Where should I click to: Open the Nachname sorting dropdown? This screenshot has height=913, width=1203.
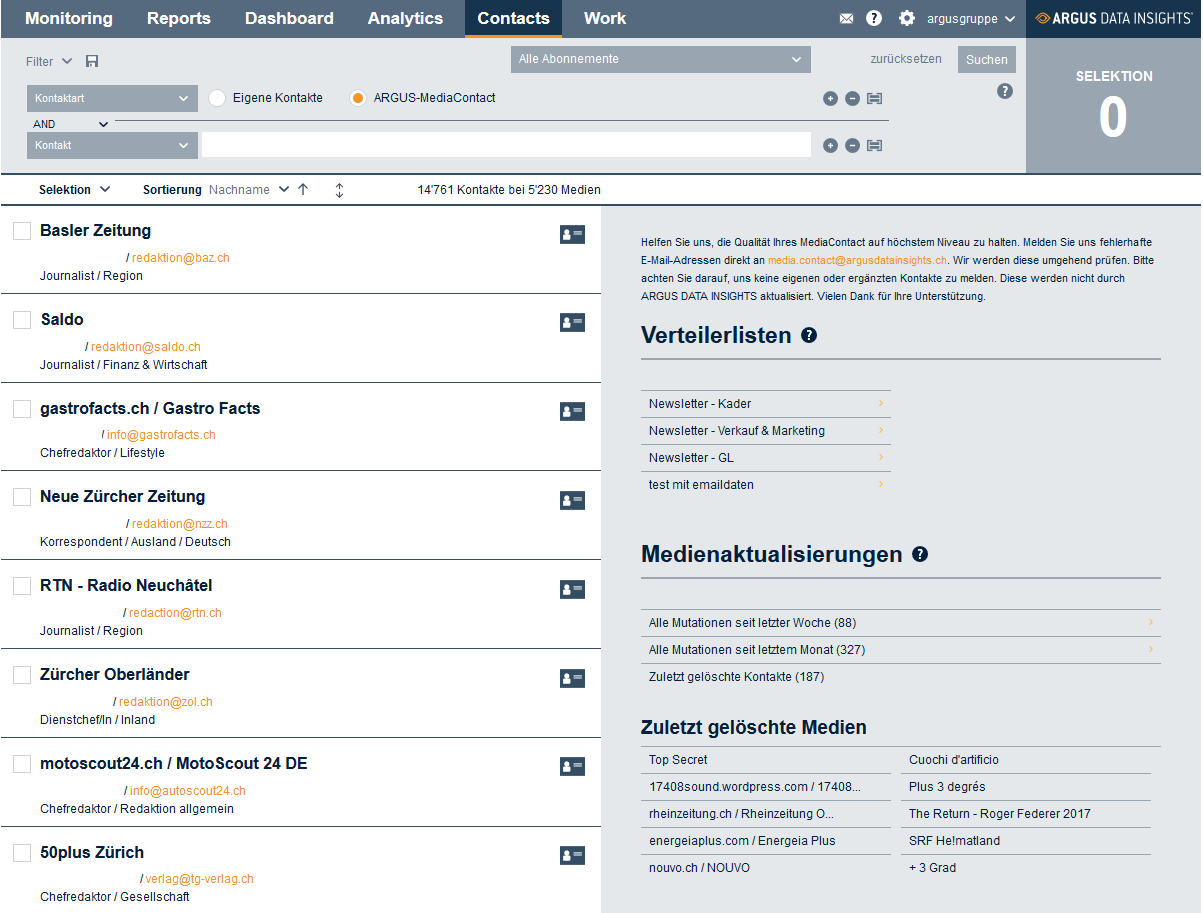249,189
